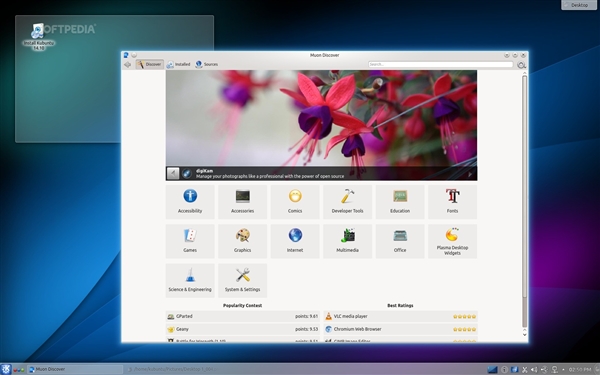Click the scroll up arrow of the window scrollbar

pos(525,73)
